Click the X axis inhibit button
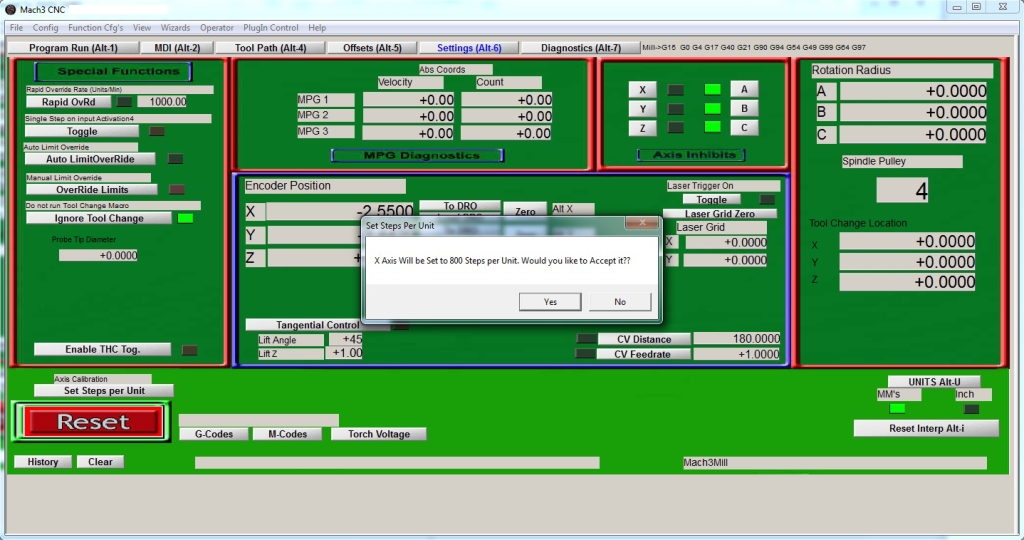 pos(643,90)
